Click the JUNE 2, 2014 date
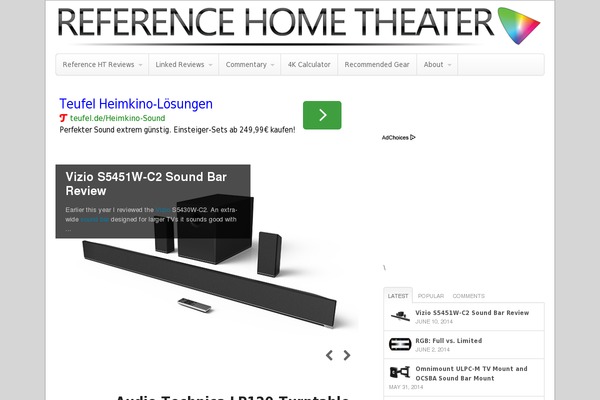Viewport: 600px width, 400px height. 432,349
